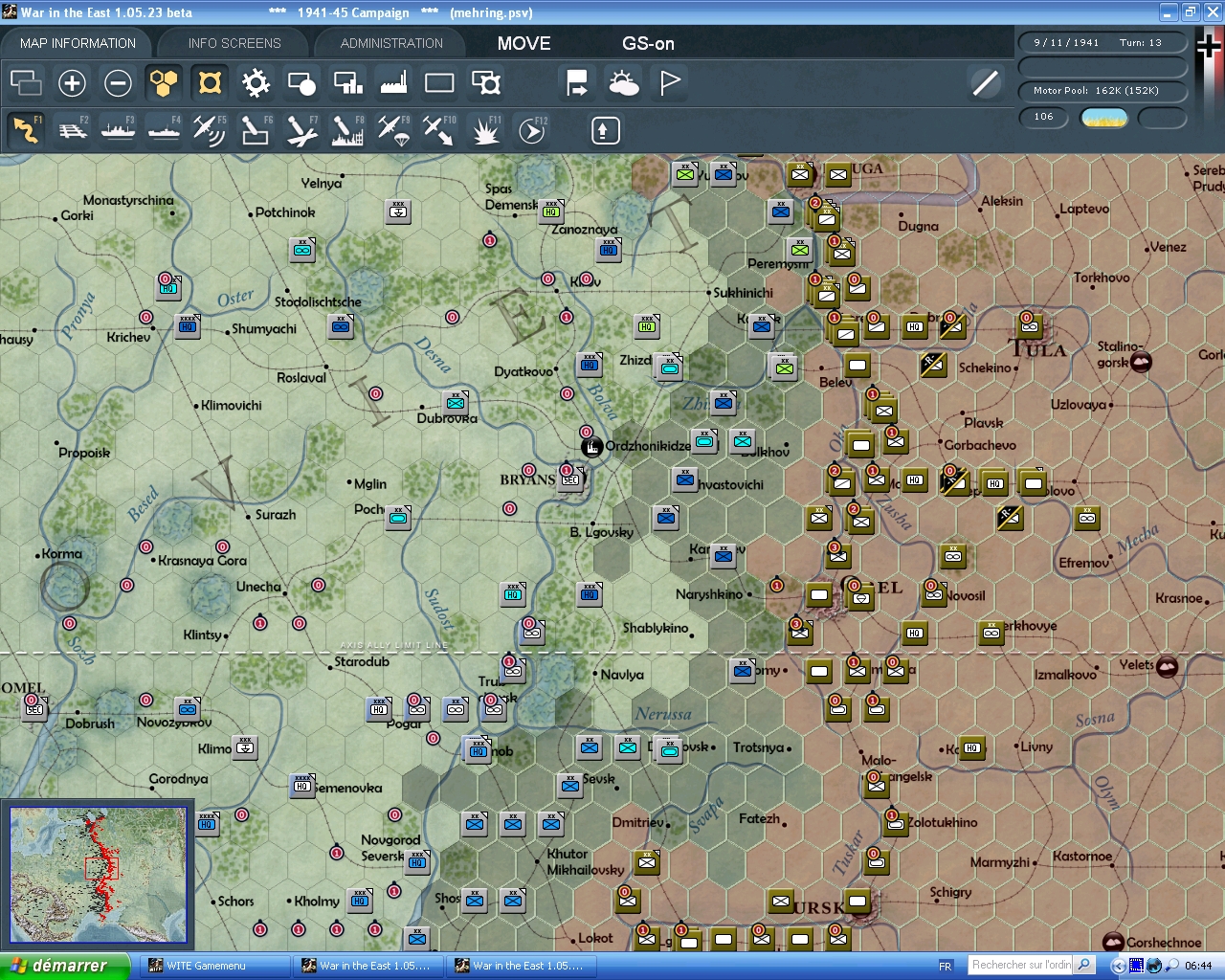Click the Roslavl town label
Viewport: 1225px width, 980px height.
click(x=301, y=378)
